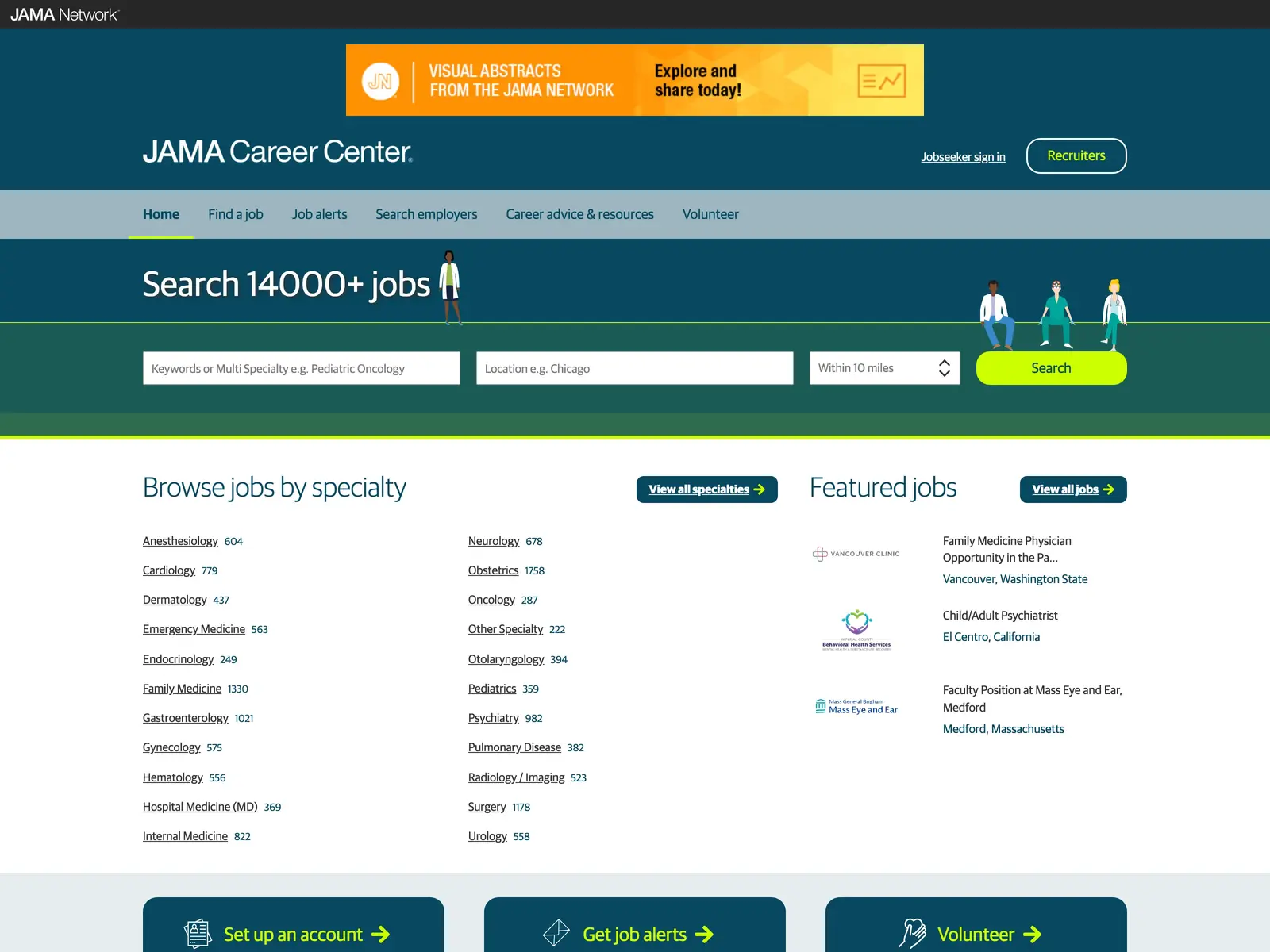1270x952 pixels.
Task: Go to Job alerts in navigation
Action: tap(319, 214)
